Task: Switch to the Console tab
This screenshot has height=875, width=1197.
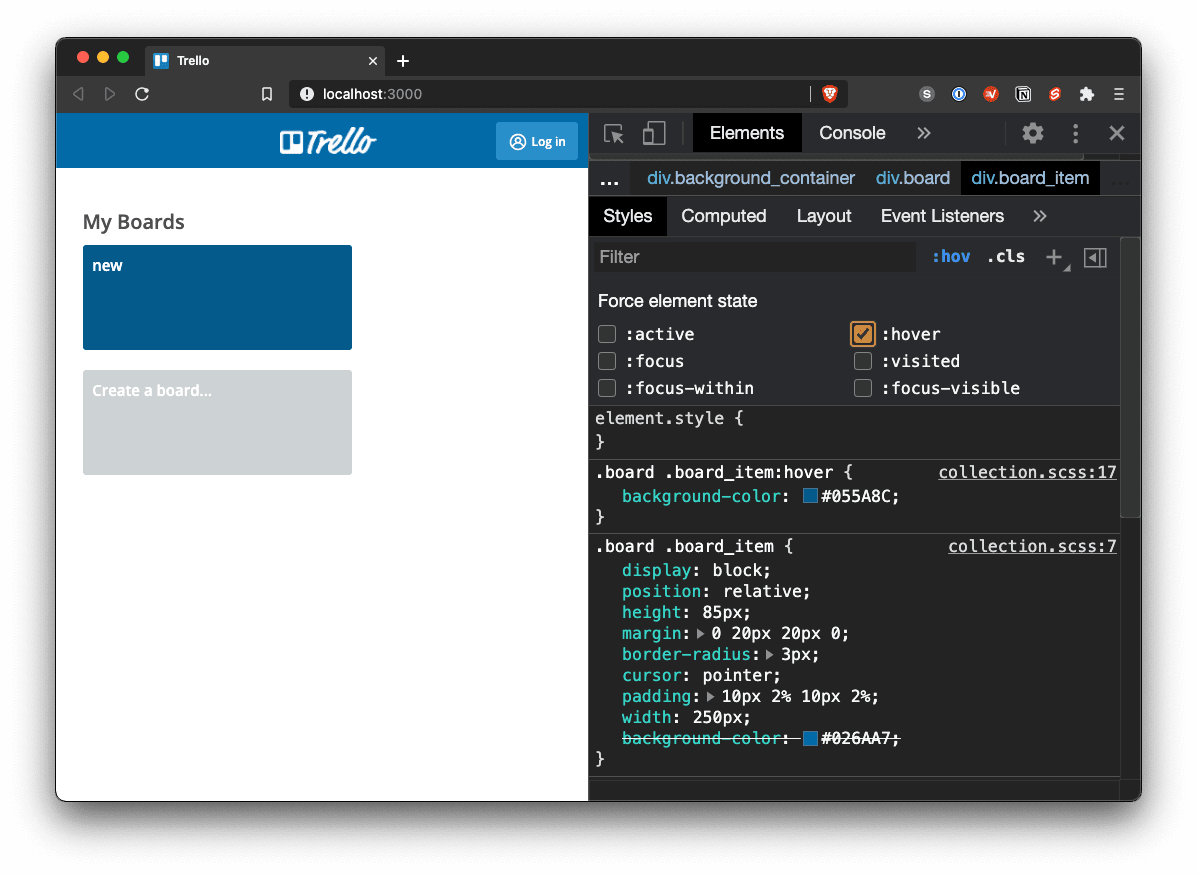Action: click(852, 133)
